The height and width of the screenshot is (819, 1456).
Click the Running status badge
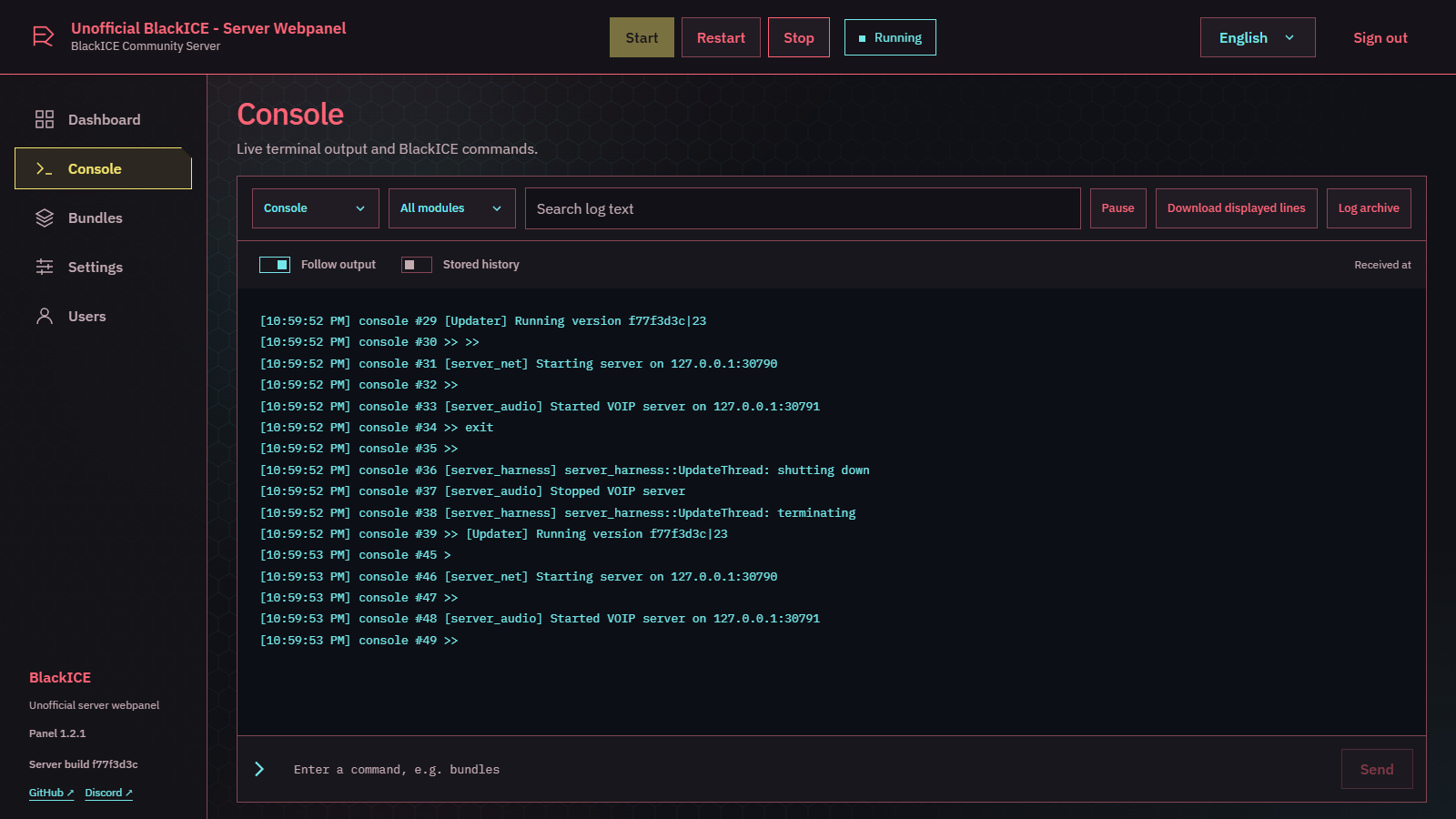(890, 37)
